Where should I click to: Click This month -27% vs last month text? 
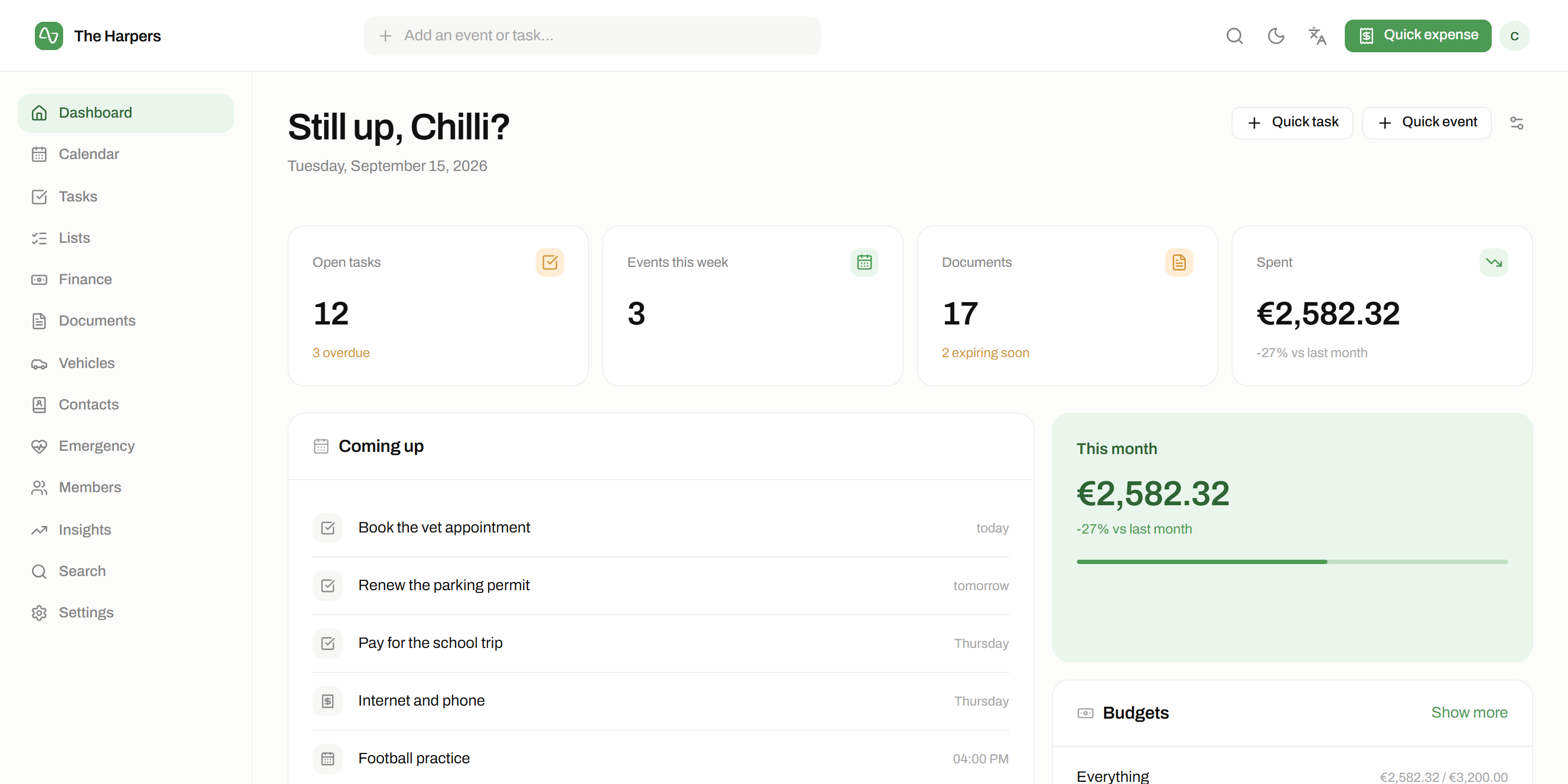1134,530
